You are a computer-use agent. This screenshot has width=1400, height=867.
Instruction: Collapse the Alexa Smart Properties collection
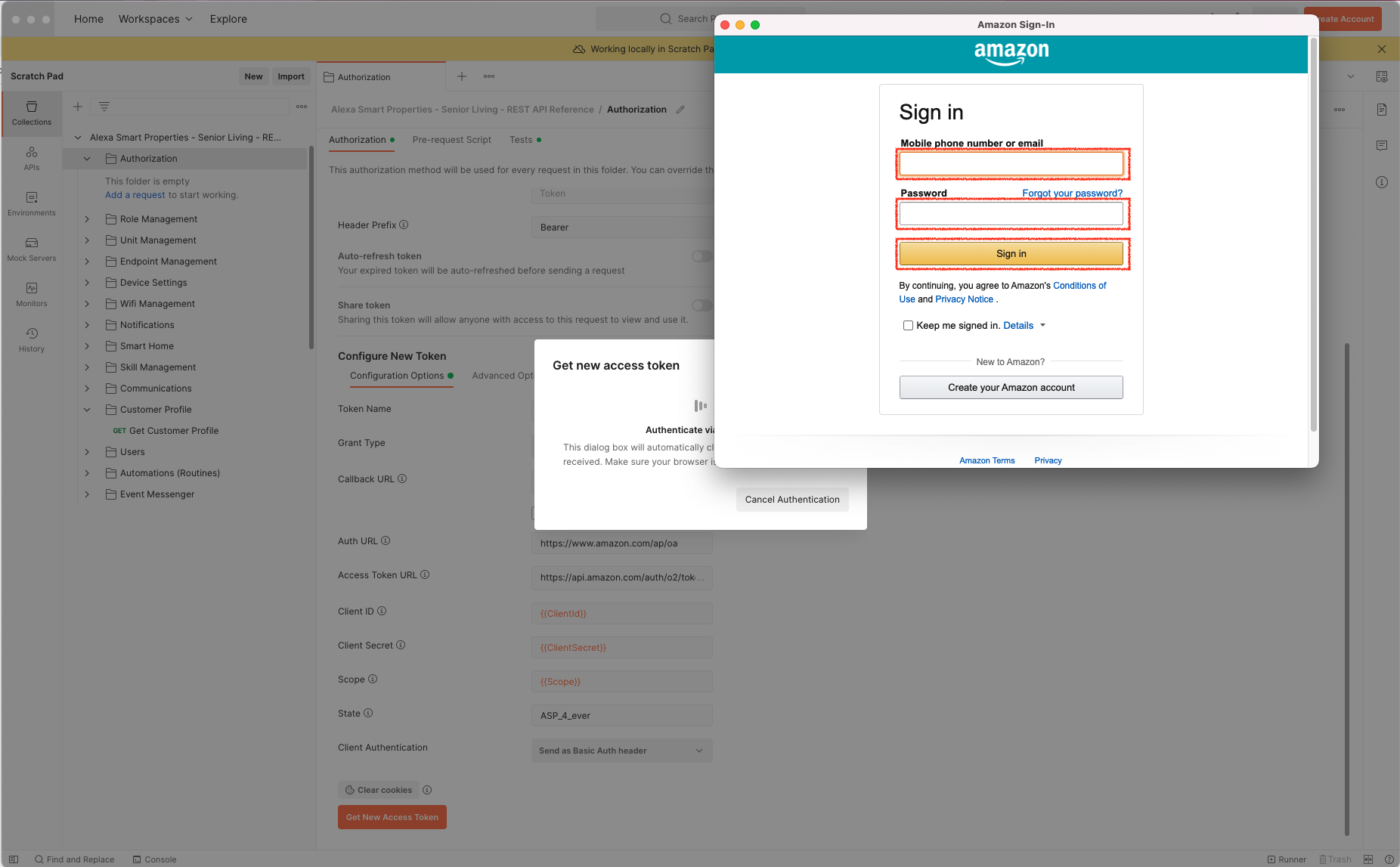tap(77, 138)
